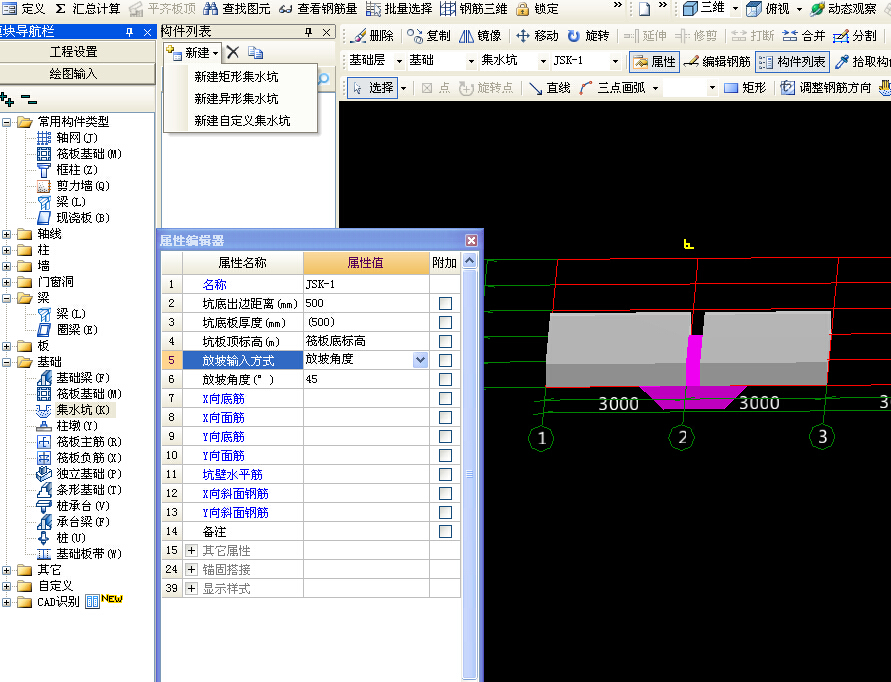Click the 属性值 column header
The width and height of the screenshot is (891, 682).
366,263
